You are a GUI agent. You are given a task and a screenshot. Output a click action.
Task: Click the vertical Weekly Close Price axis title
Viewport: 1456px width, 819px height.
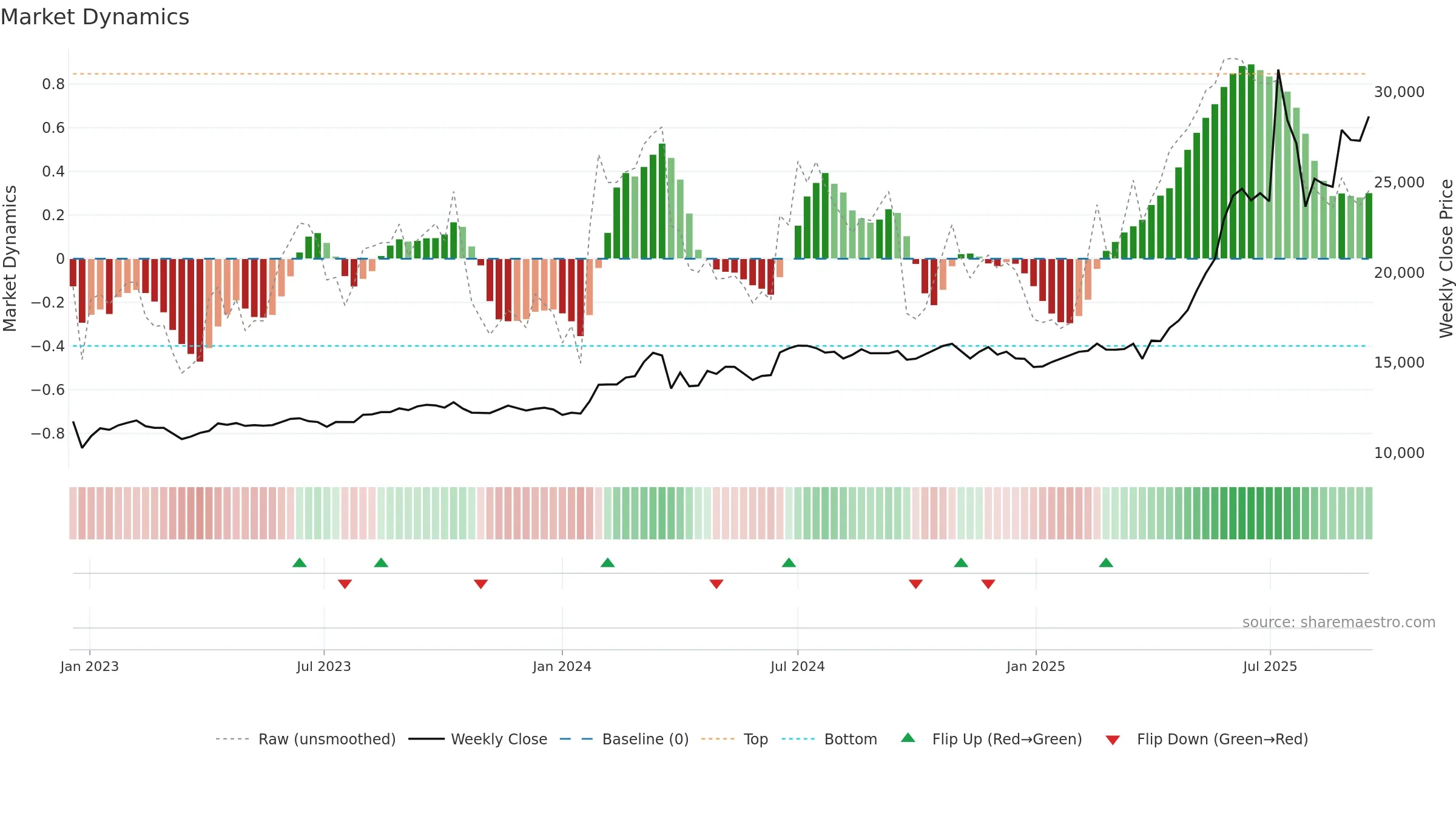click(1446, 258)
